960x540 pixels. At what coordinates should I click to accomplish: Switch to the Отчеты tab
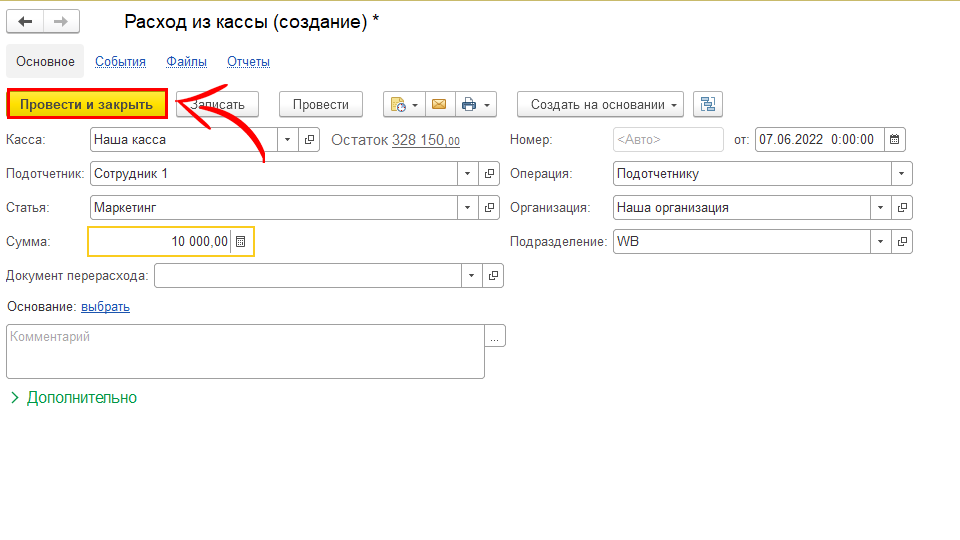coord(248,62)
